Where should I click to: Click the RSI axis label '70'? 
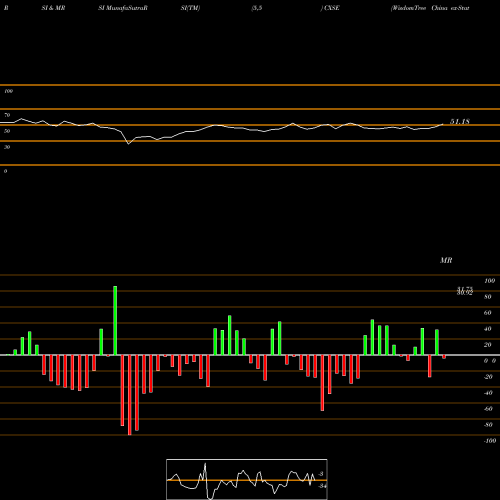click(7, 115)
